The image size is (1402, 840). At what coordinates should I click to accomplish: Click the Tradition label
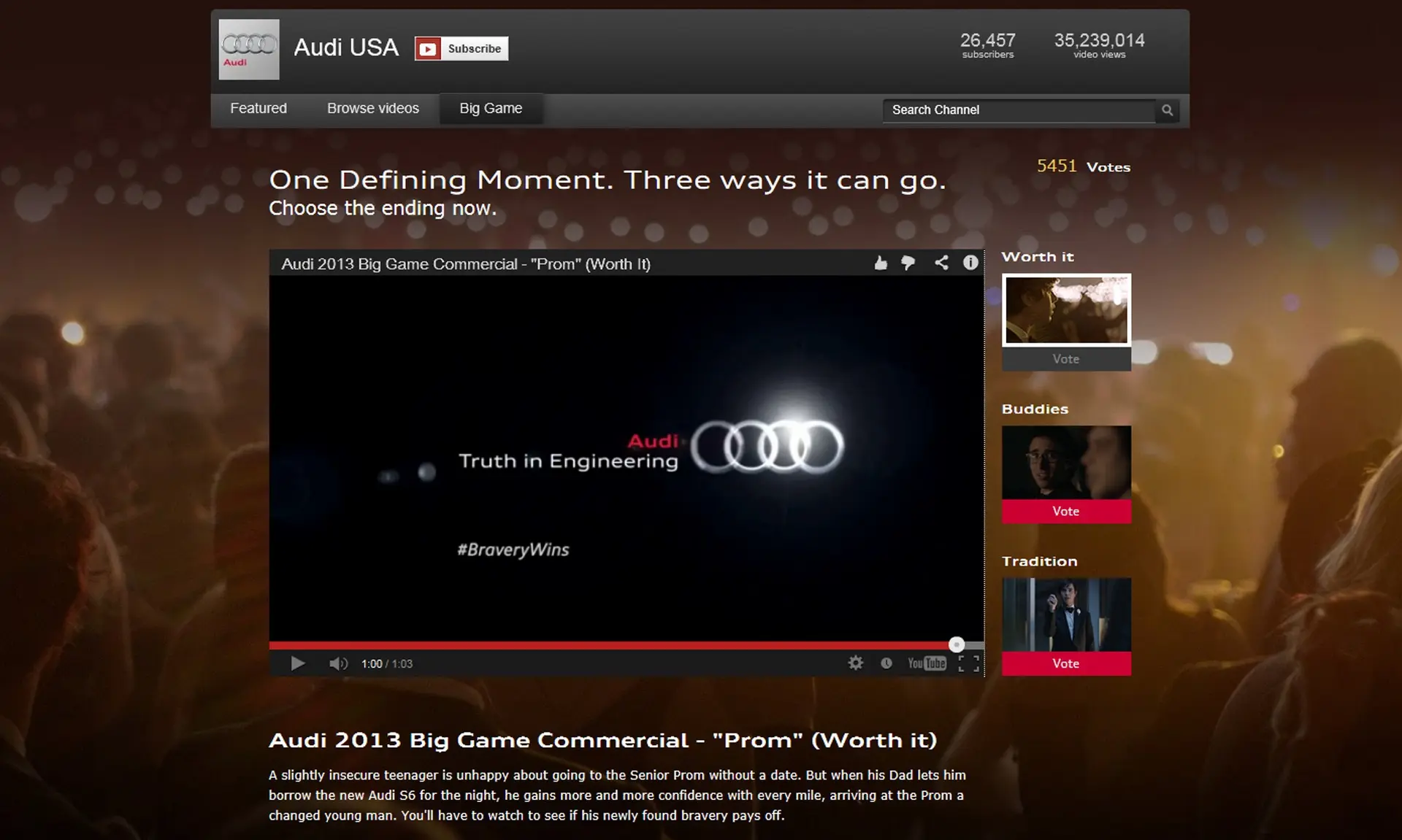(x=1040, y=561)
